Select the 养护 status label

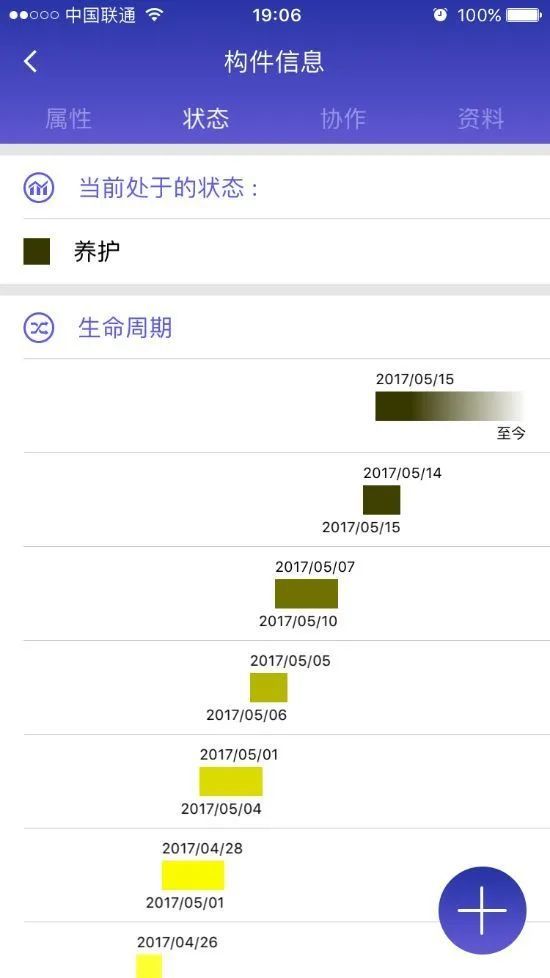click(97, 251)
